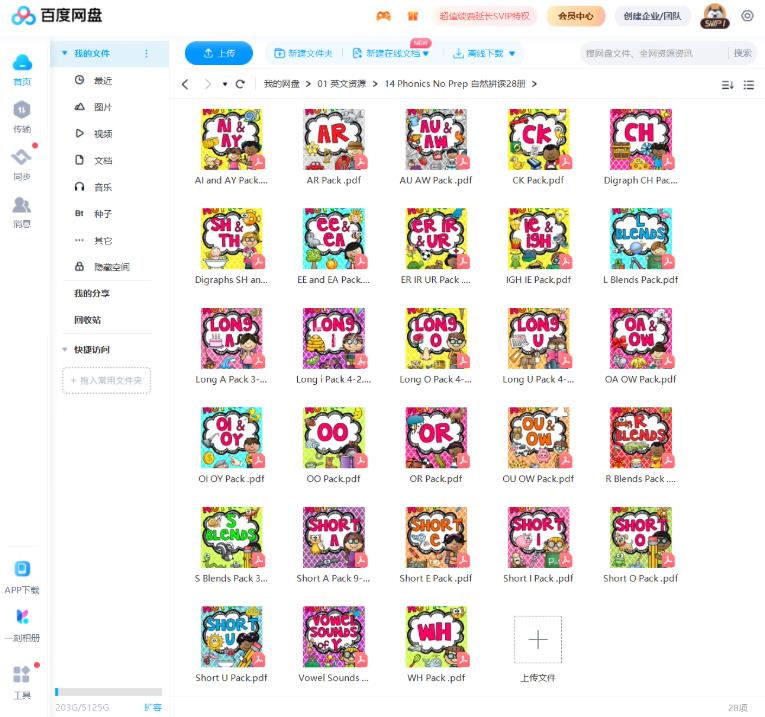Select Digraphs SH and TH thumbnail
This screenshot has height=717, width=765.
pos(231,239)
